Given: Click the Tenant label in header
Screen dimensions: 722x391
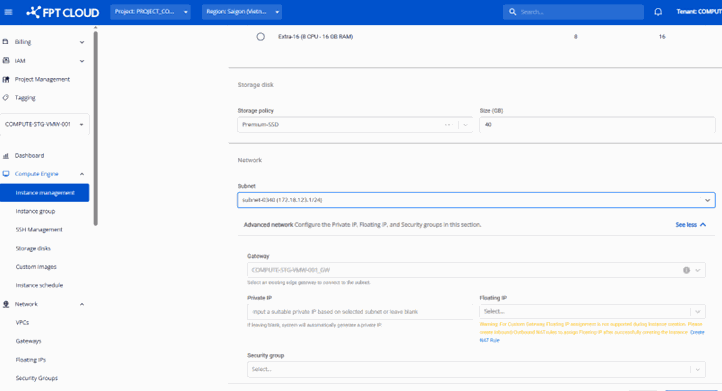Looking at the screenshot, I should (699, 12).
